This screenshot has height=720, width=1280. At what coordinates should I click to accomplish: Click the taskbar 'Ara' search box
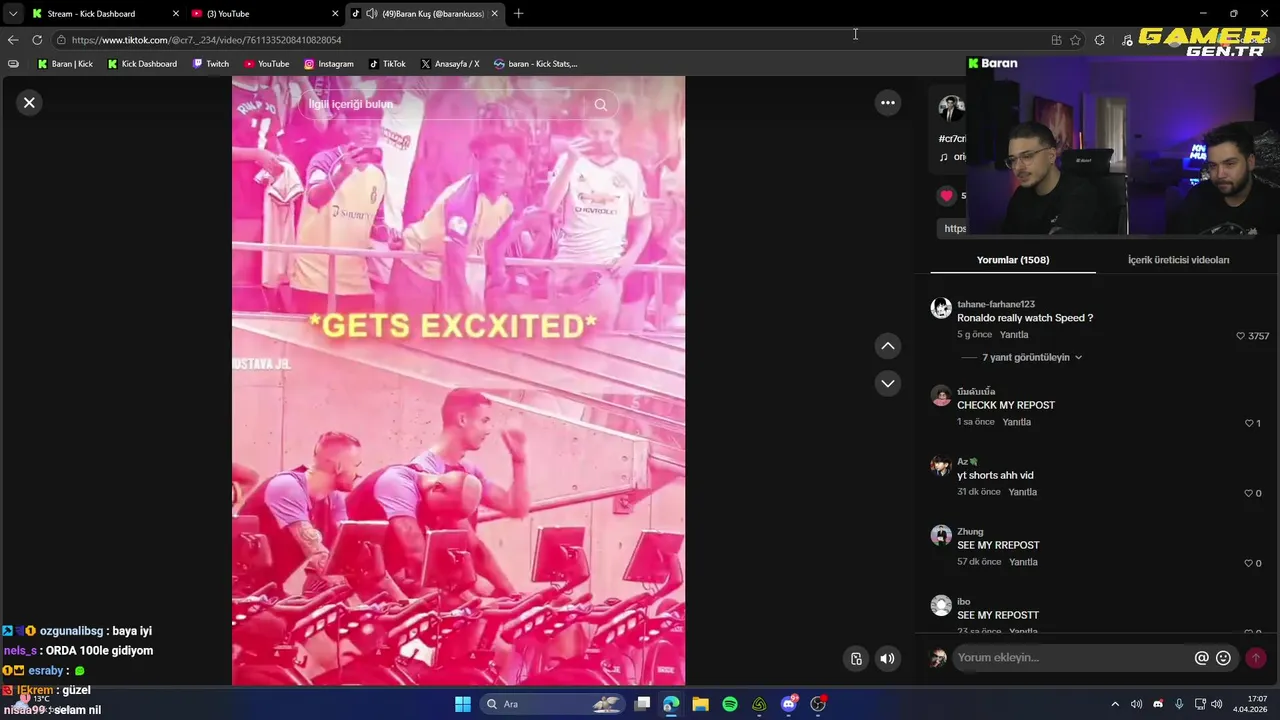point(552,704)
